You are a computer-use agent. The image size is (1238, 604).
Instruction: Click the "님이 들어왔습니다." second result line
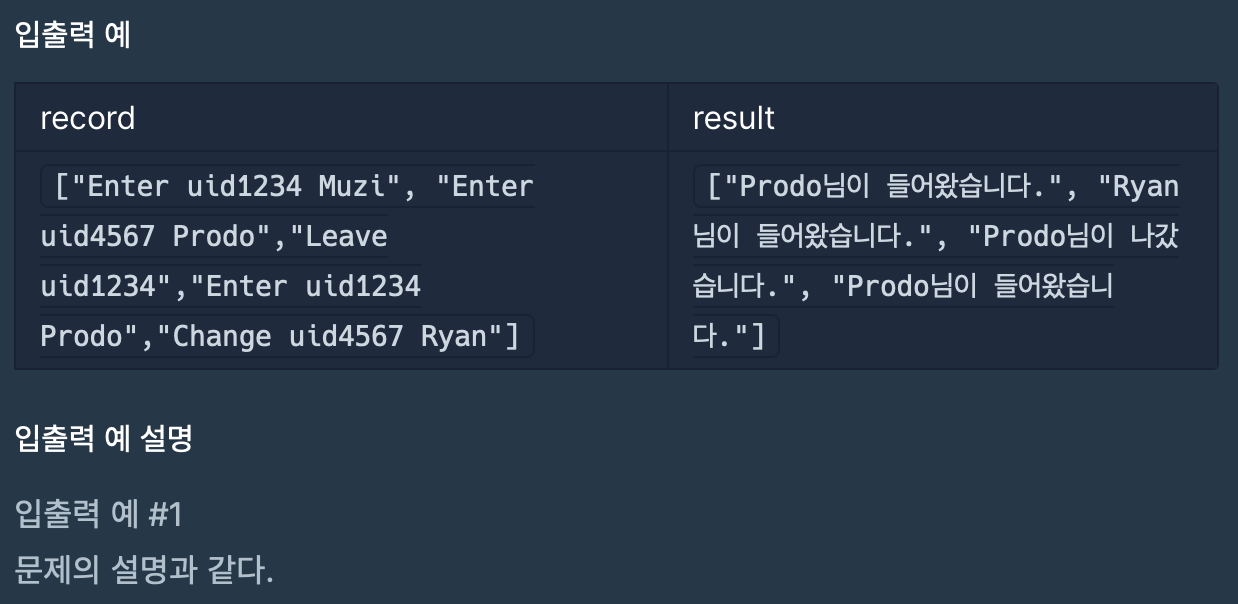(x=808, y=236)
